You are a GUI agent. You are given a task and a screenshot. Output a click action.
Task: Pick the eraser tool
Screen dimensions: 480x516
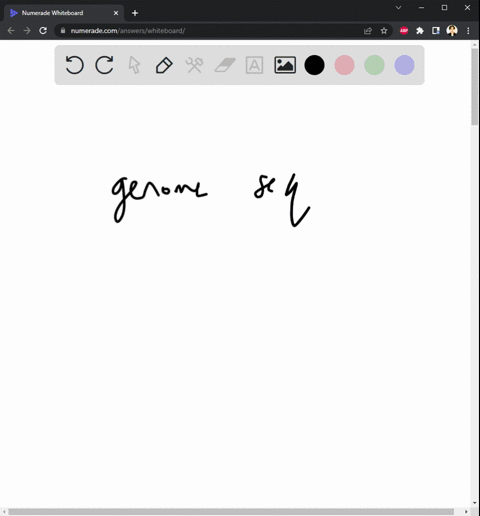click(225, 65)
